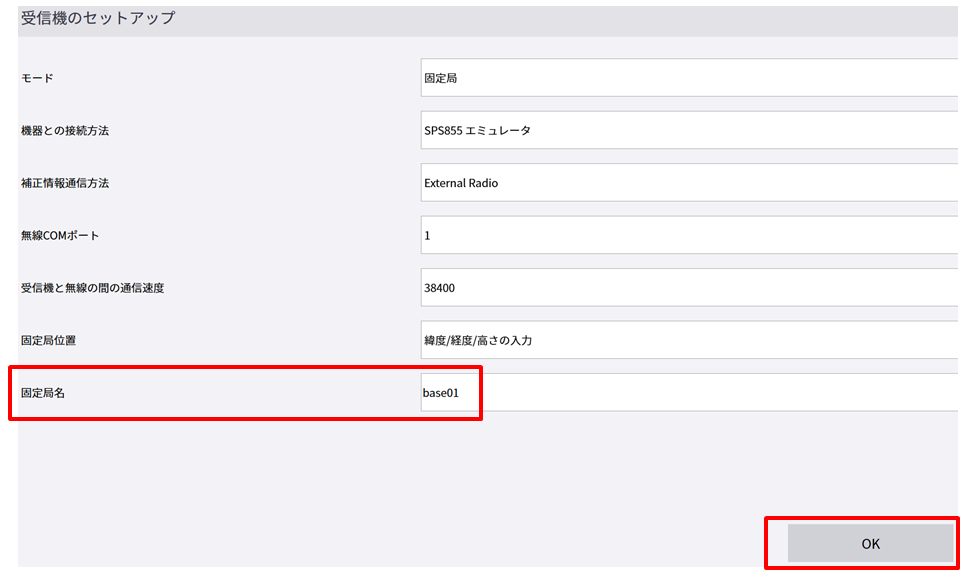Click the 固定局位置 label
The image size is (967, 575).
[48, 340]
